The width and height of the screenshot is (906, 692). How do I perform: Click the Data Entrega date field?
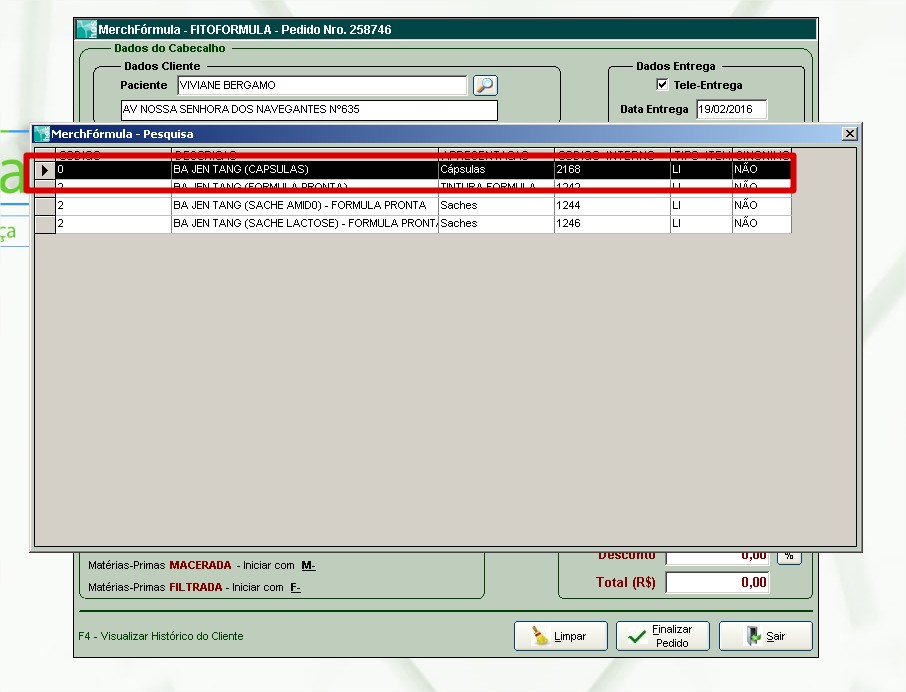point(731,109)
